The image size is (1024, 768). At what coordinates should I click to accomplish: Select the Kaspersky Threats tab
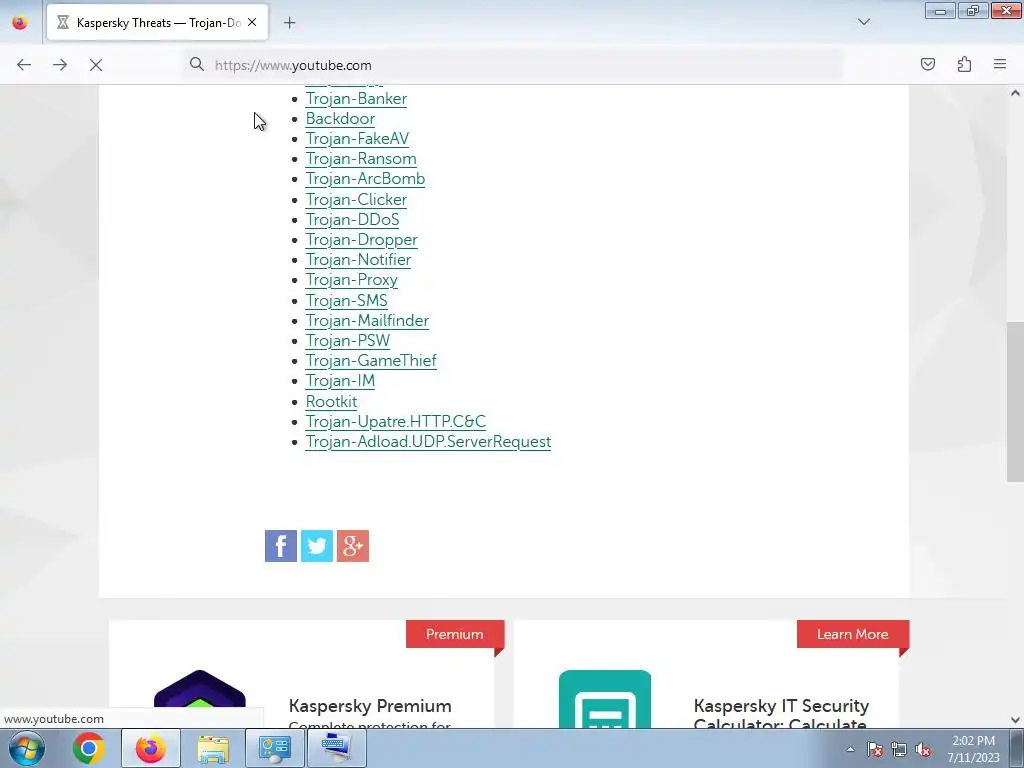157,23
